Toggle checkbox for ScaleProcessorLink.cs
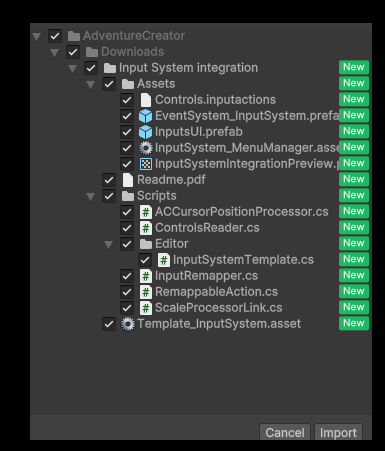The image size is (385, 451). pos(127,308)
